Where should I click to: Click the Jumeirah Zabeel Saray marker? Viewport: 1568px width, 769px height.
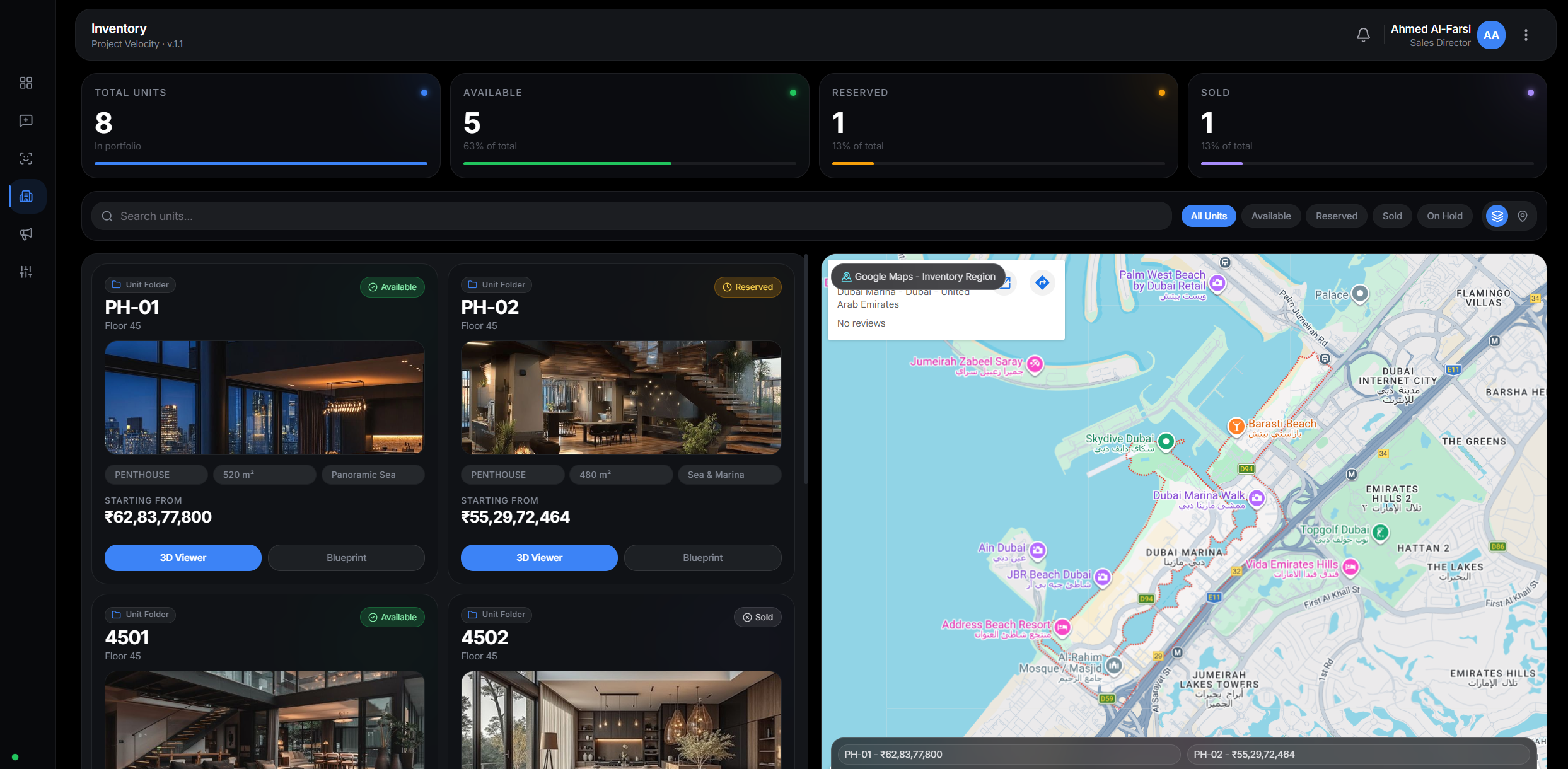coord(1035,364)
